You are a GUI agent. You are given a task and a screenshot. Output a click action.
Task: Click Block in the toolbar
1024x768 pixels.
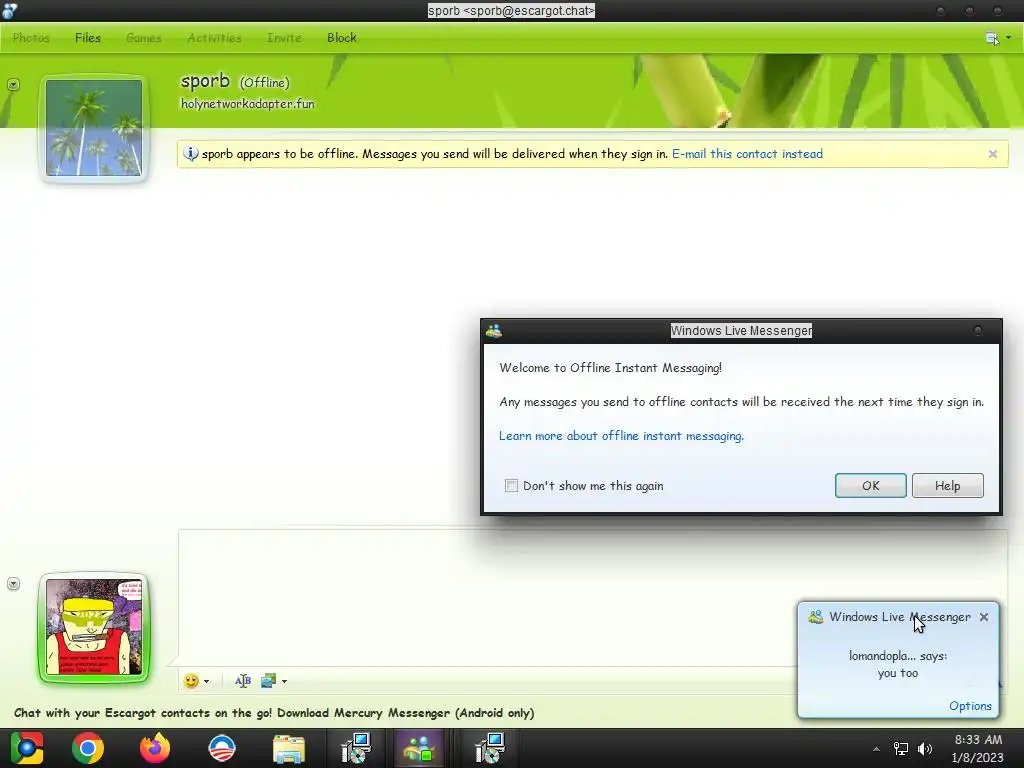pos(342,38)
